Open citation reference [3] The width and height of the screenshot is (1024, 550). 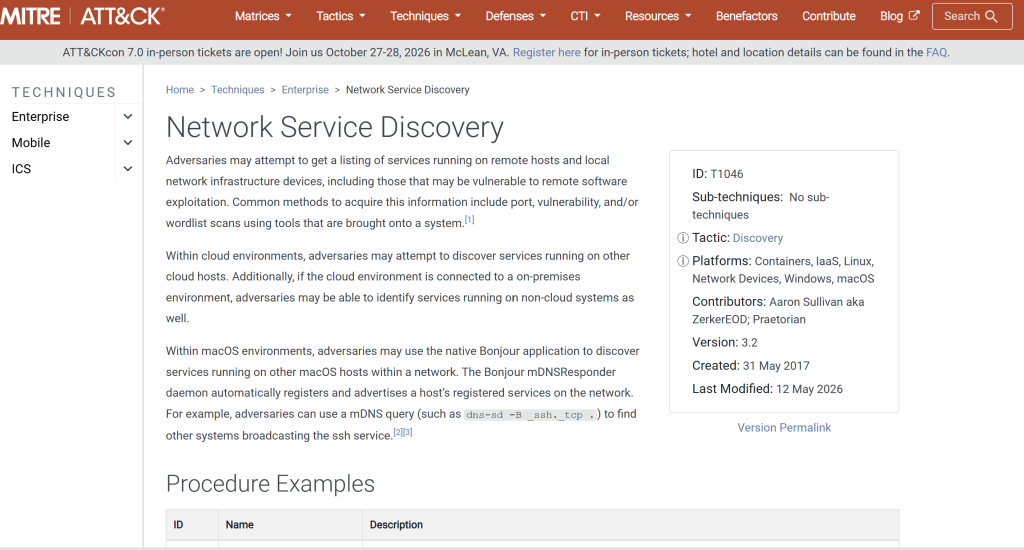[x=408, y=432]
